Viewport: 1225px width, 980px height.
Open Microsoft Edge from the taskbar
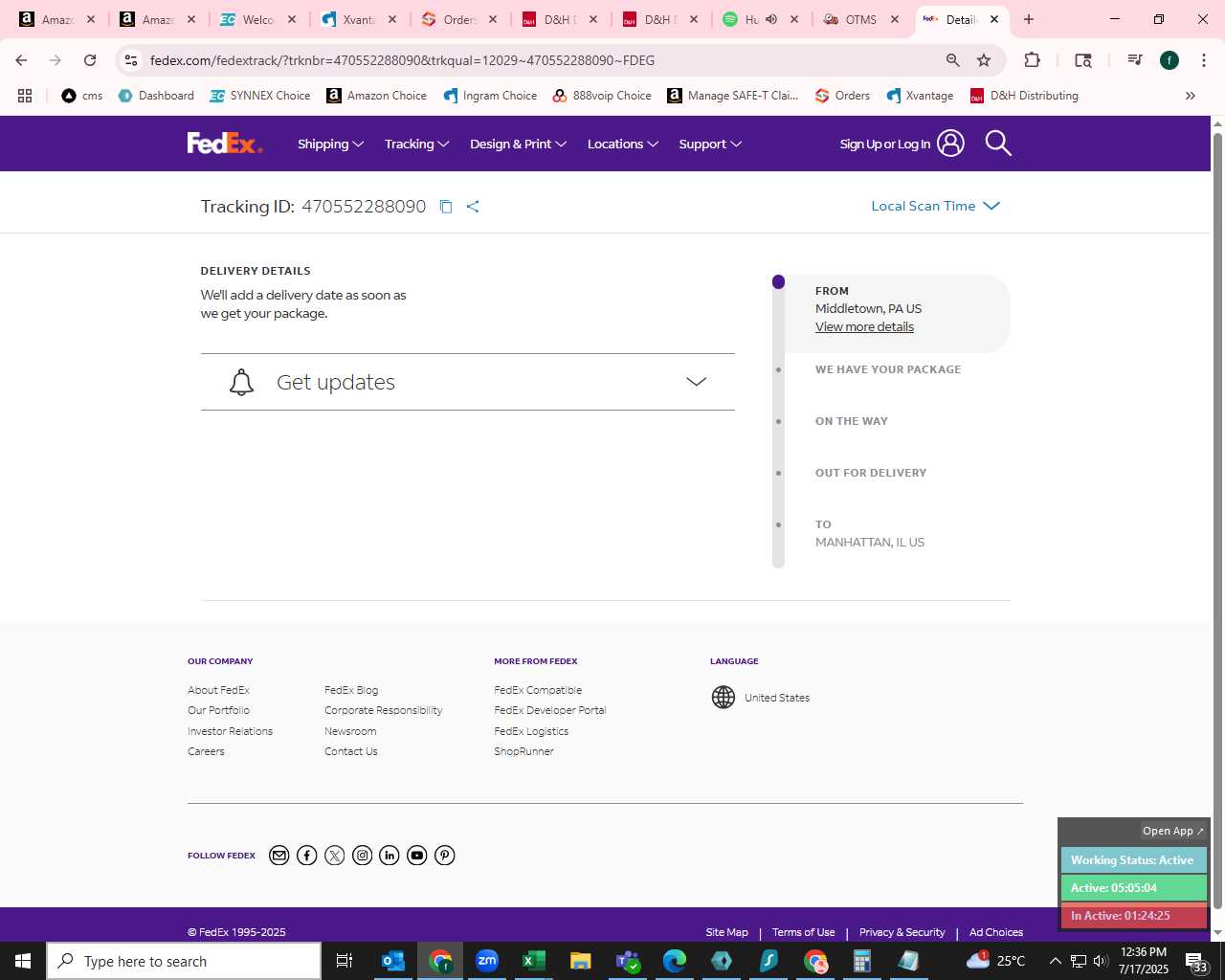674,961
